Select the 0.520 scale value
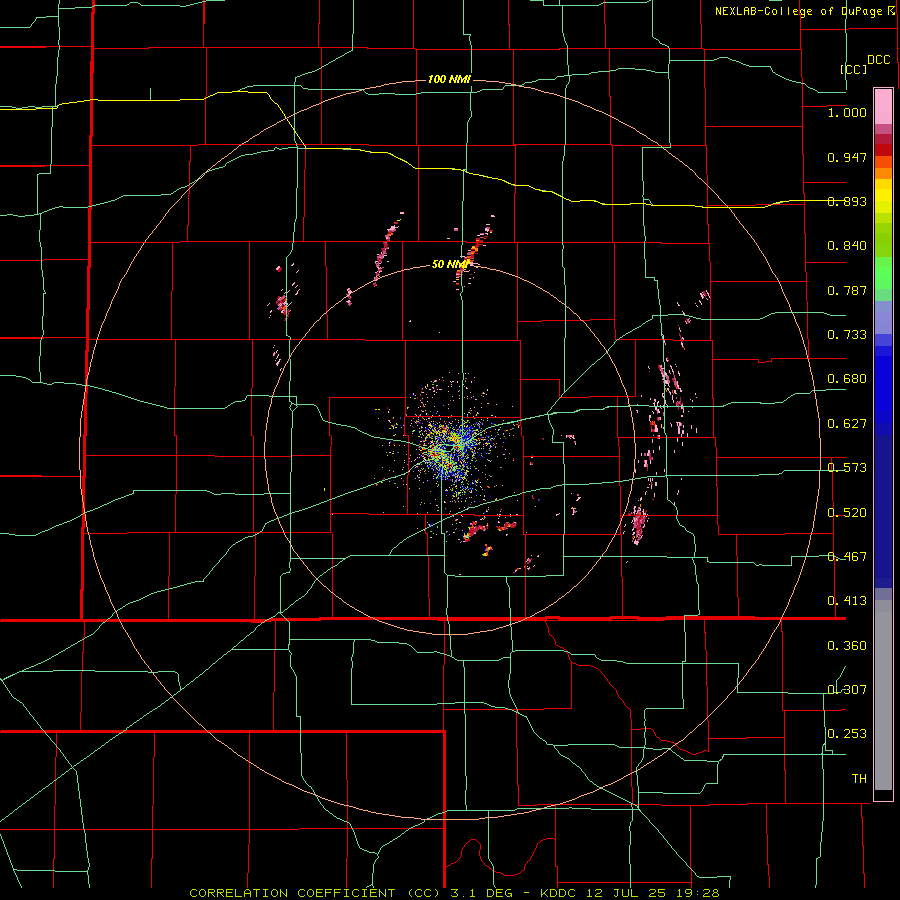Image resolution: width=900 pixels, height=900 pixels. click(847, 513)
